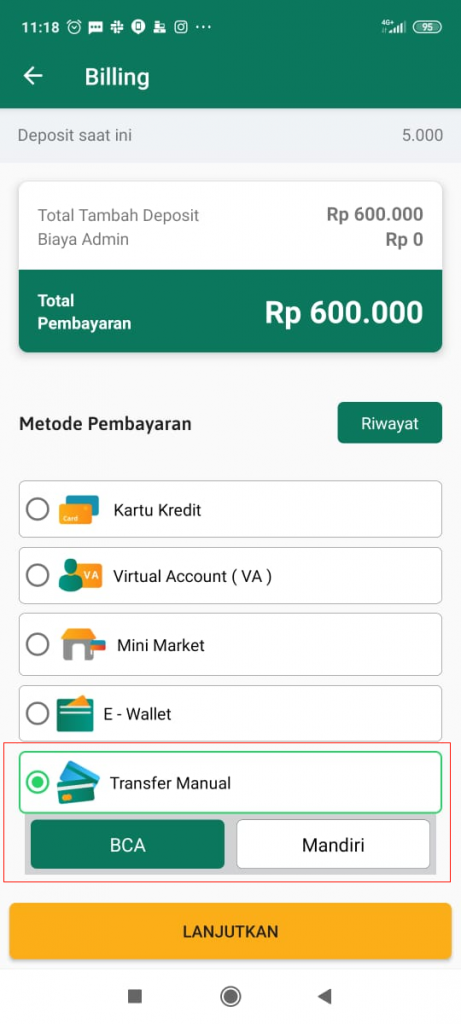Tap the Android recent apps square
The width and height of the screenshot is (461, 1024).
click(x=135, y=996)
